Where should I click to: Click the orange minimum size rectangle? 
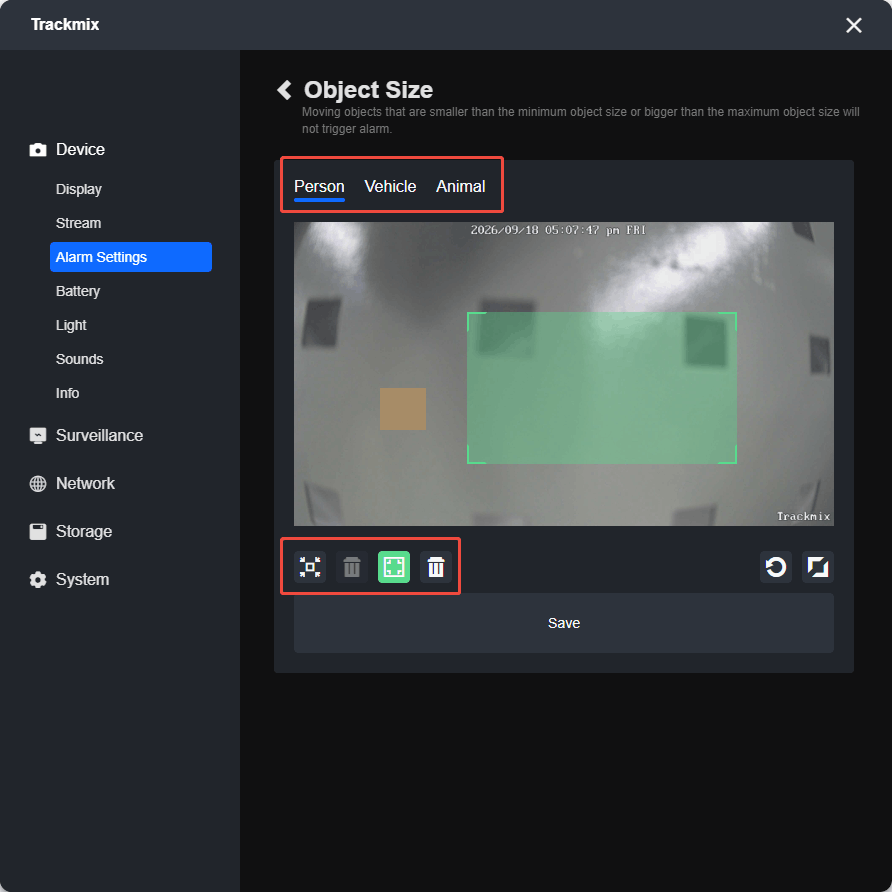[403, 409]
